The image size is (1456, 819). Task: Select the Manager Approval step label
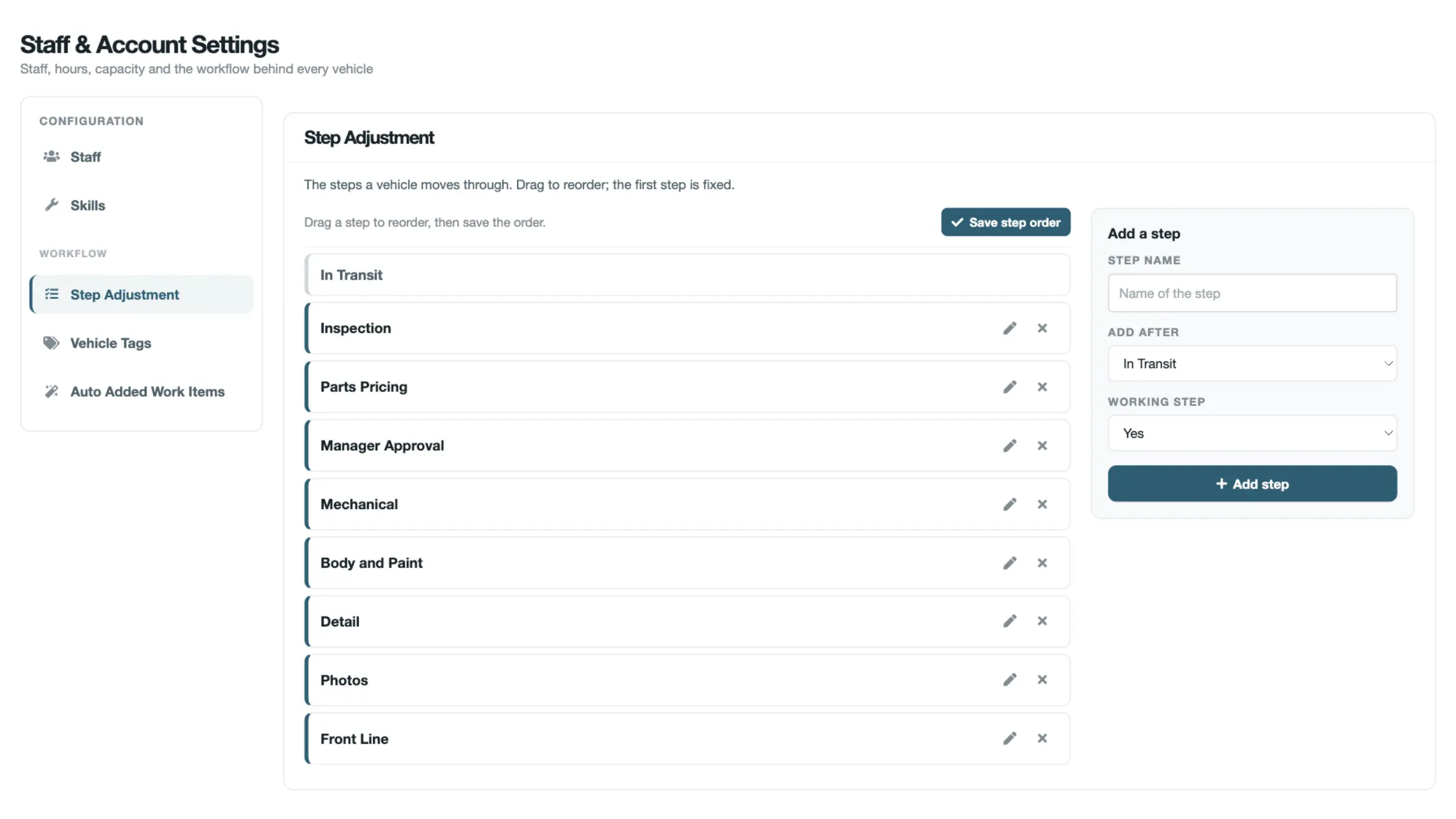click(382, 446)
